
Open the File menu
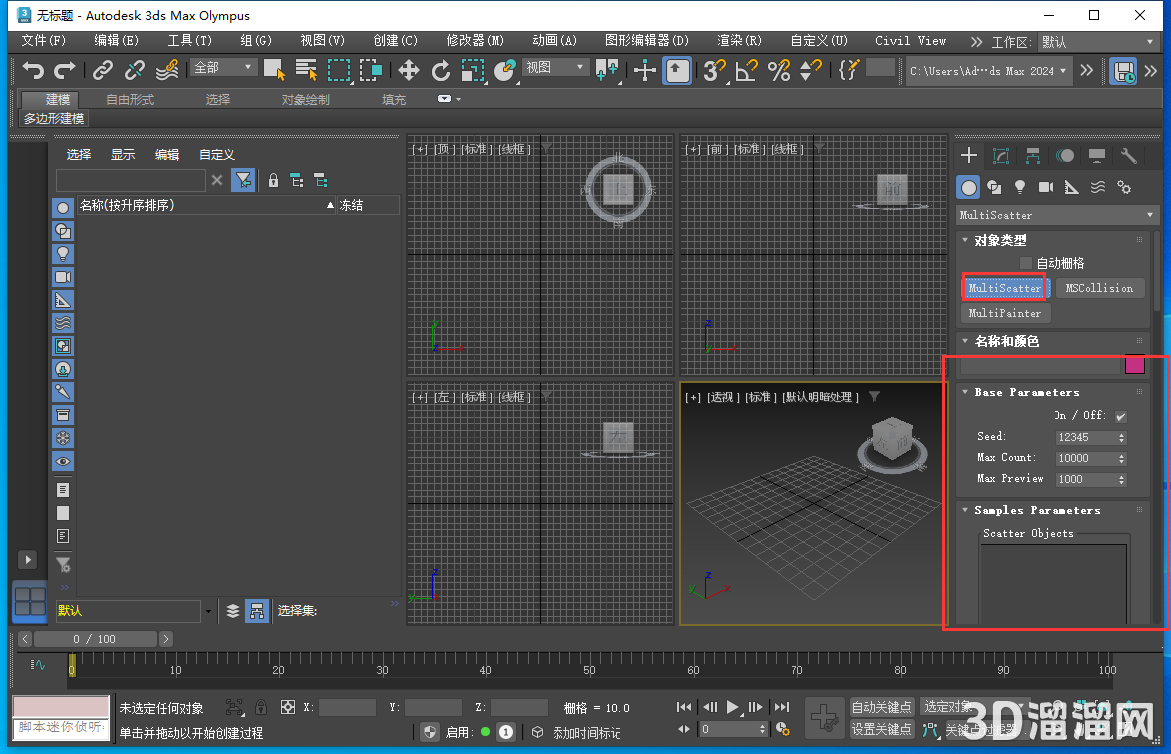pos(43,40)
